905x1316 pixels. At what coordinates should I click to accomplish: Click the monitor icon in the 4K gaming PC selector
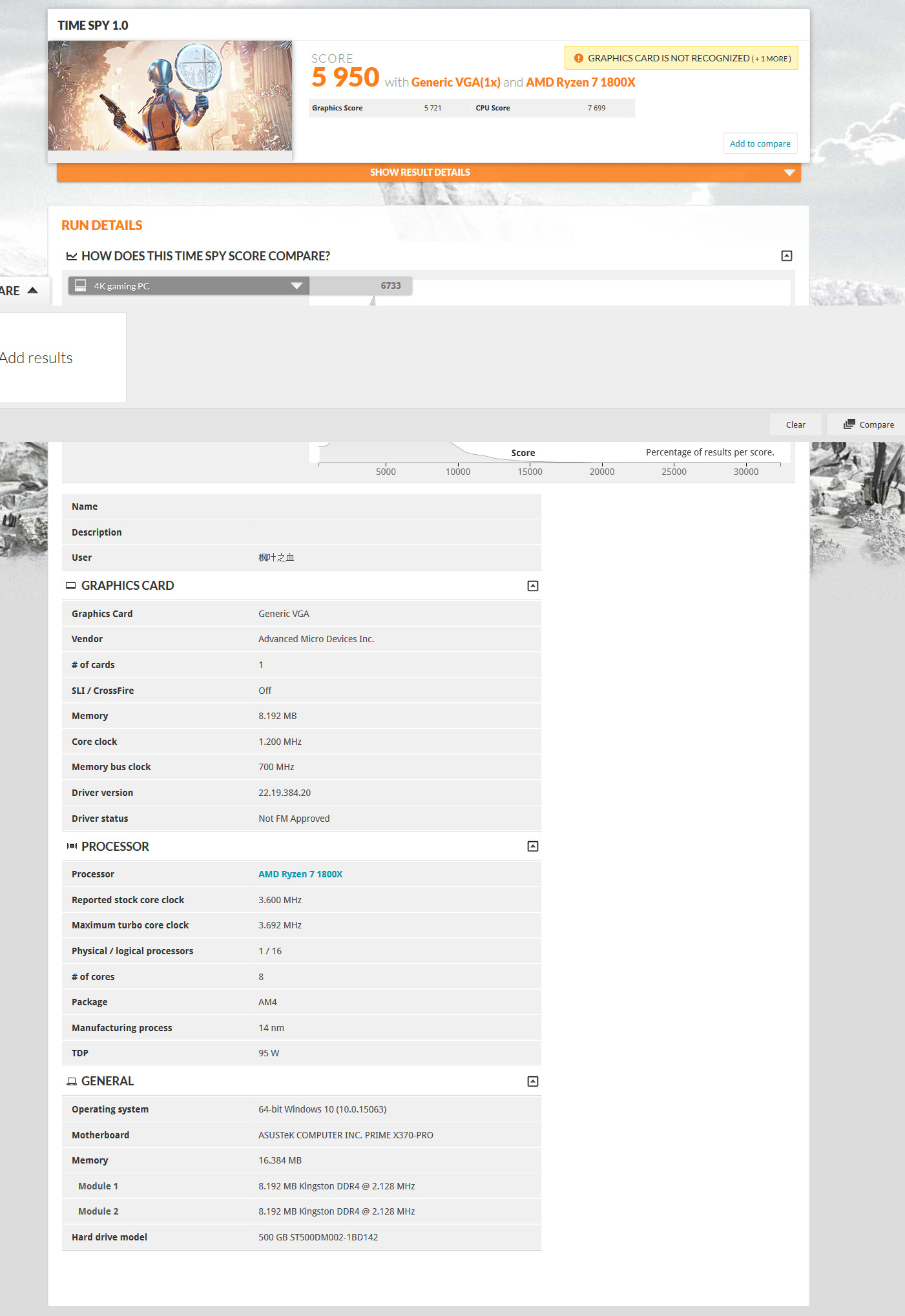click(81, 285)
